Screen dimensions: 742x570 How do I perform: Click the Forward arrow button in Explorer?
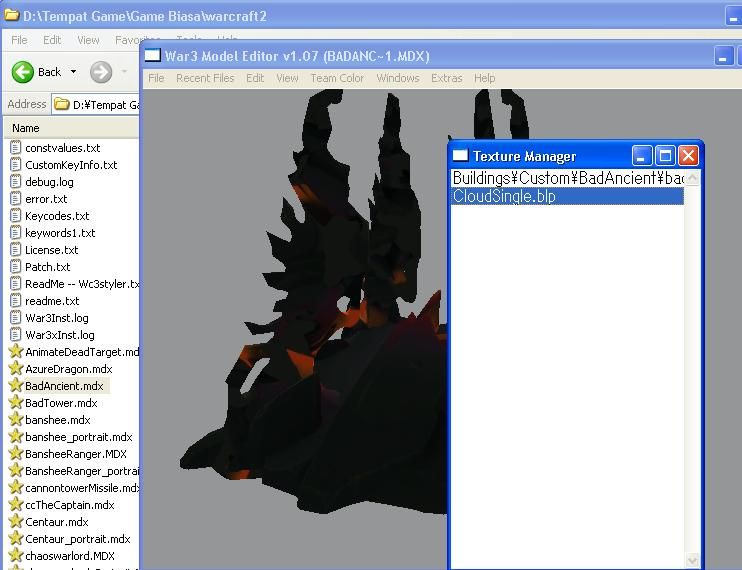click(101, 72)
